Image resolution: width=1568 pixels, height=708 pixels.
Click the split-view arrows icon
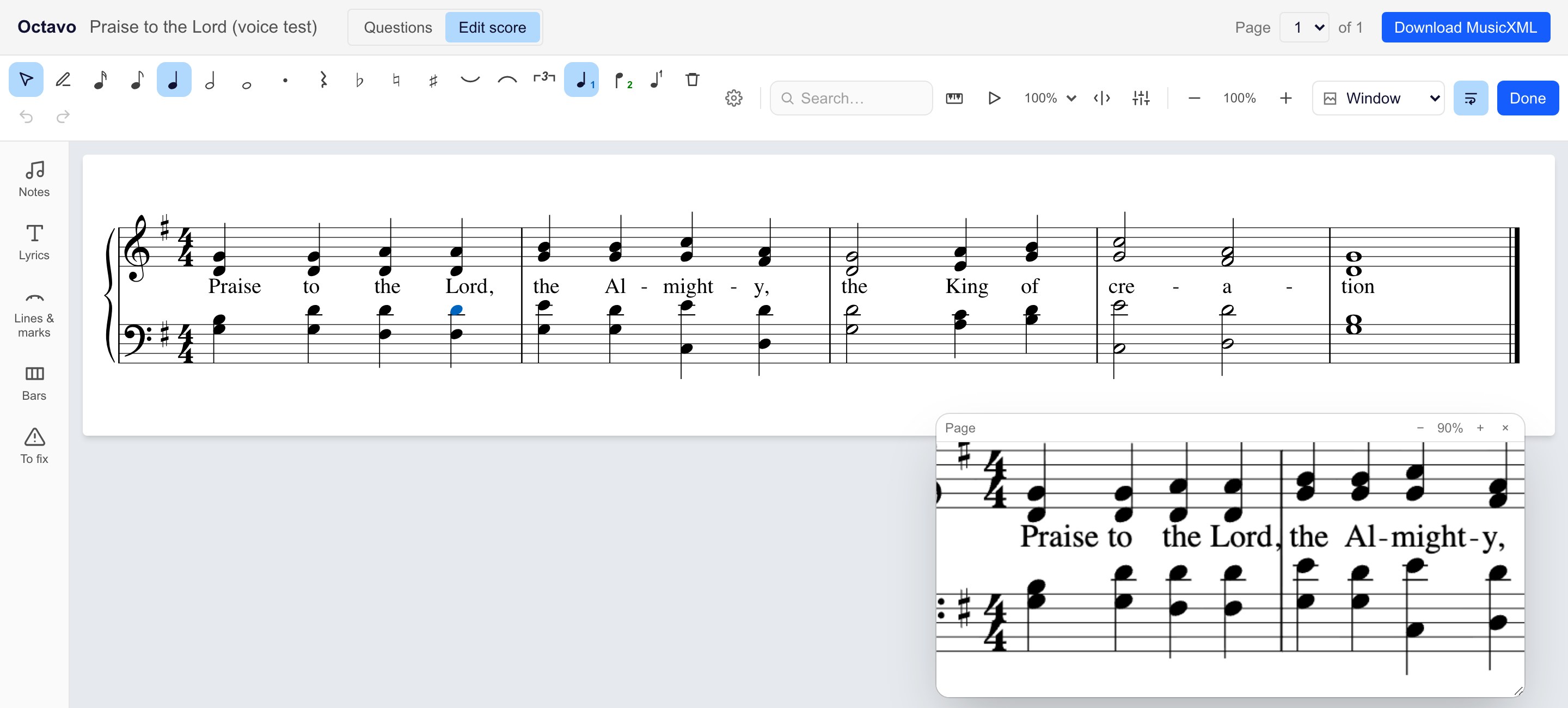(1102, 98)
